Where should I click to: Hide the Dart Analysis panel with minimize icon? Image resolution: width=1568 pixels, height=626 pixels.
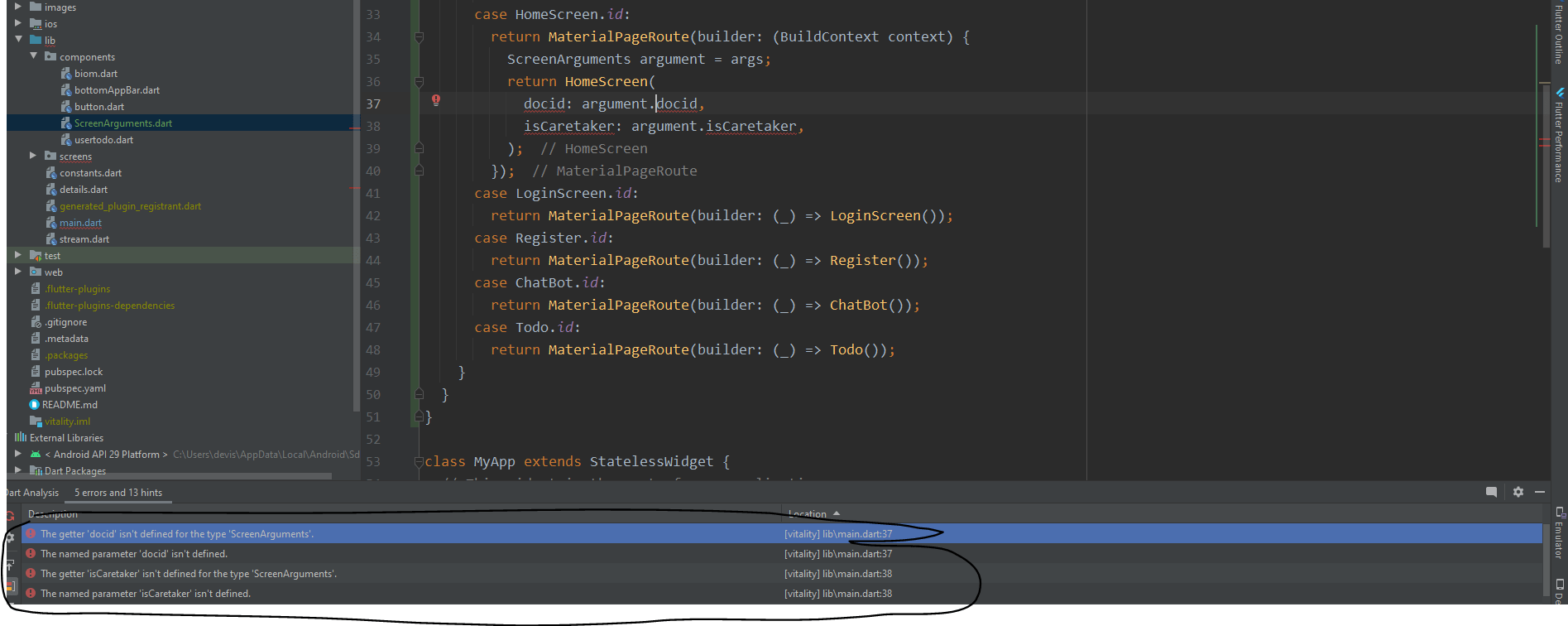pos(1540,492)
